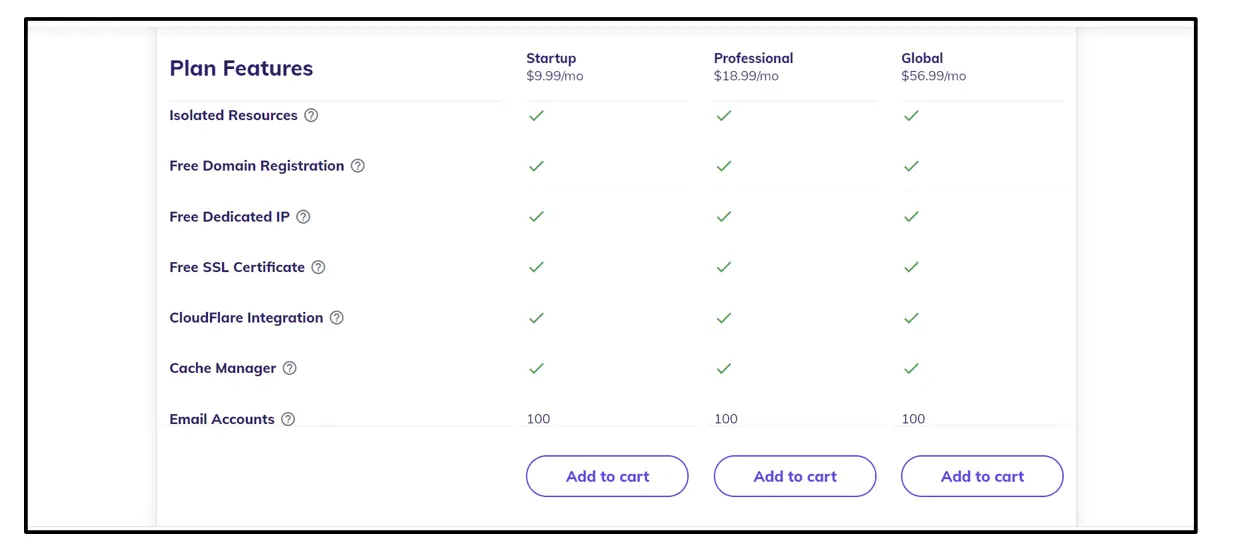Select the Startup plan column heading

(x=551, y=58)
